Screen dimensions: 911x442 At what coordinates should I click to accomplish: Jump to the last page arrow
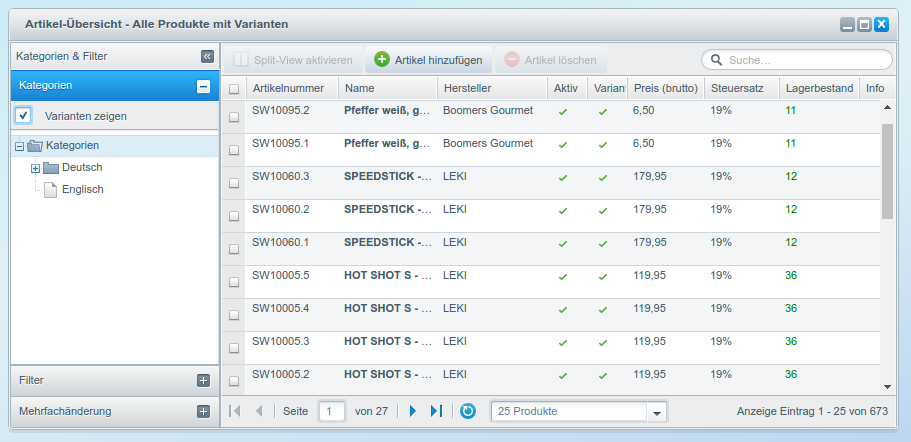coord(436,411)
